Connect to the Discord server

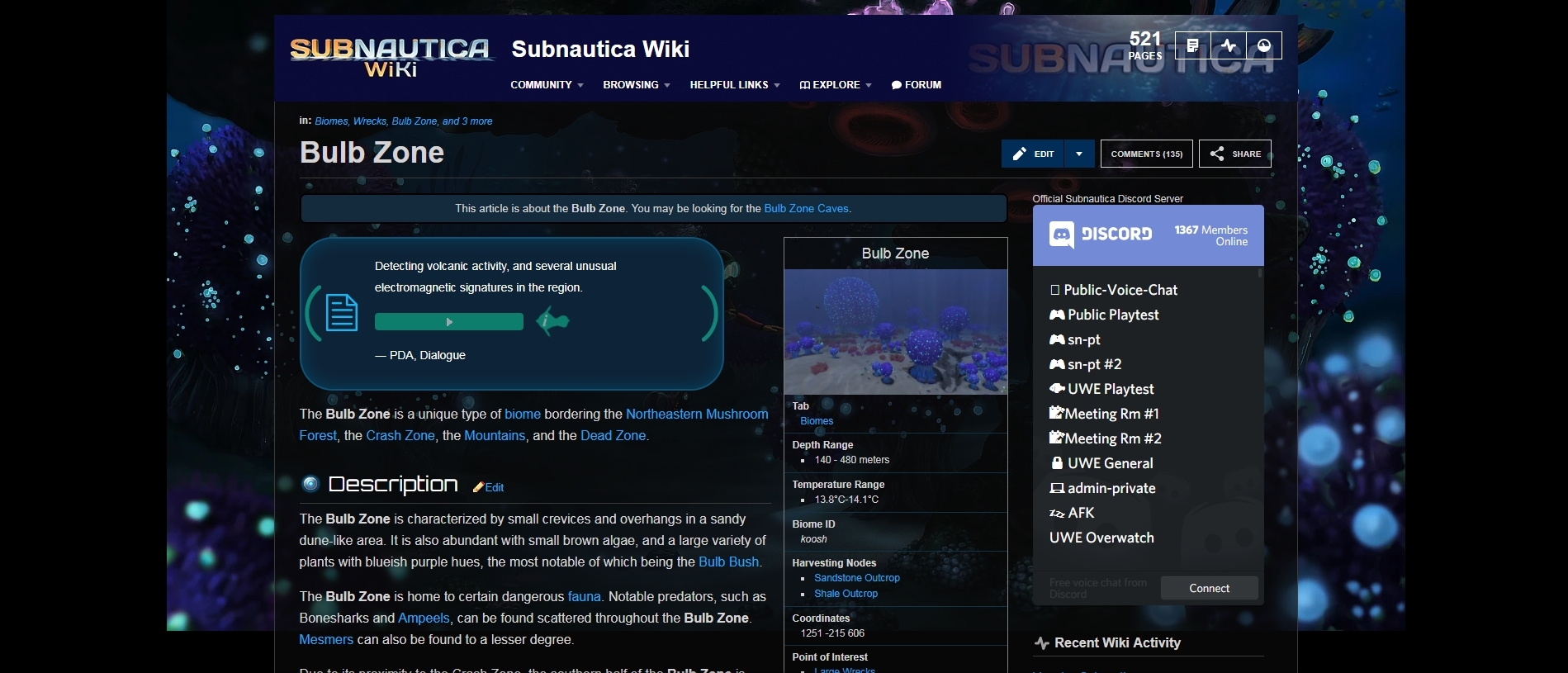1210,588
